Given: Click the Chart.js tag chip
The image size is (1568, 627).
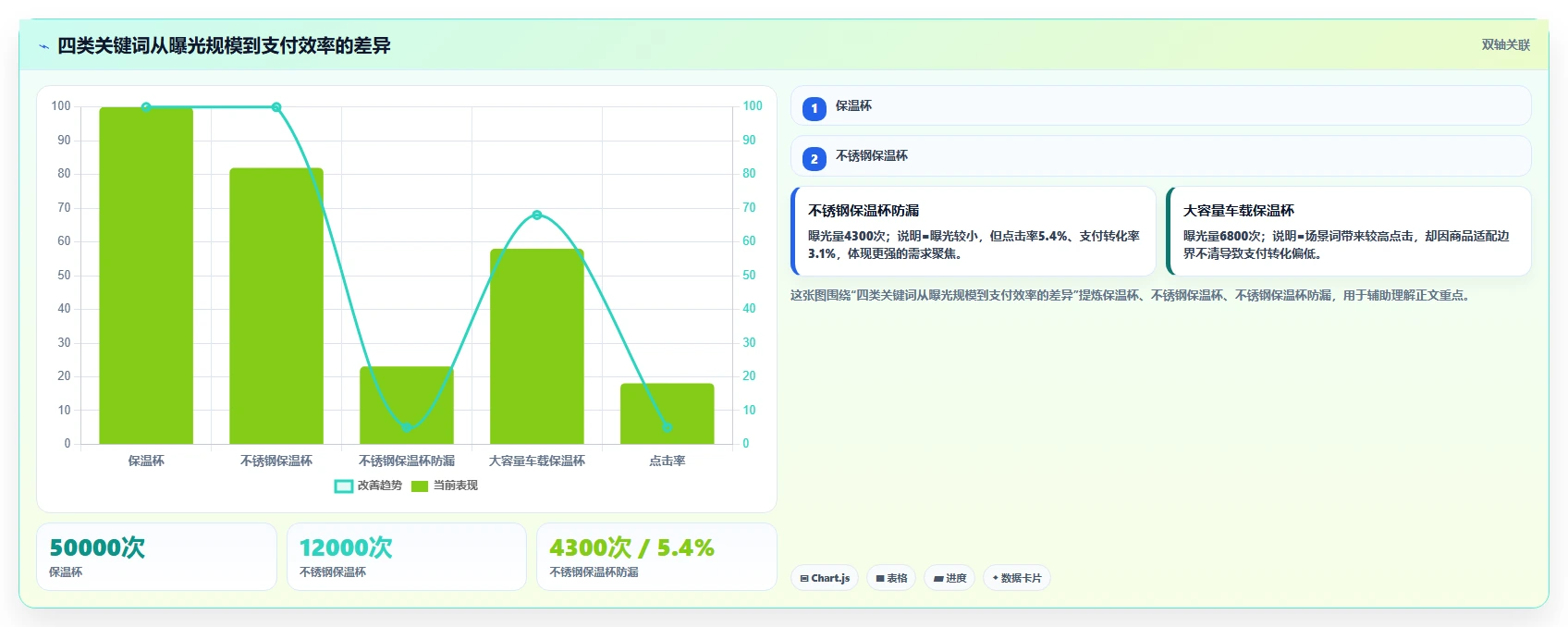Looking at the screenshot, I should pyautogui.click(x=825, y=578).
